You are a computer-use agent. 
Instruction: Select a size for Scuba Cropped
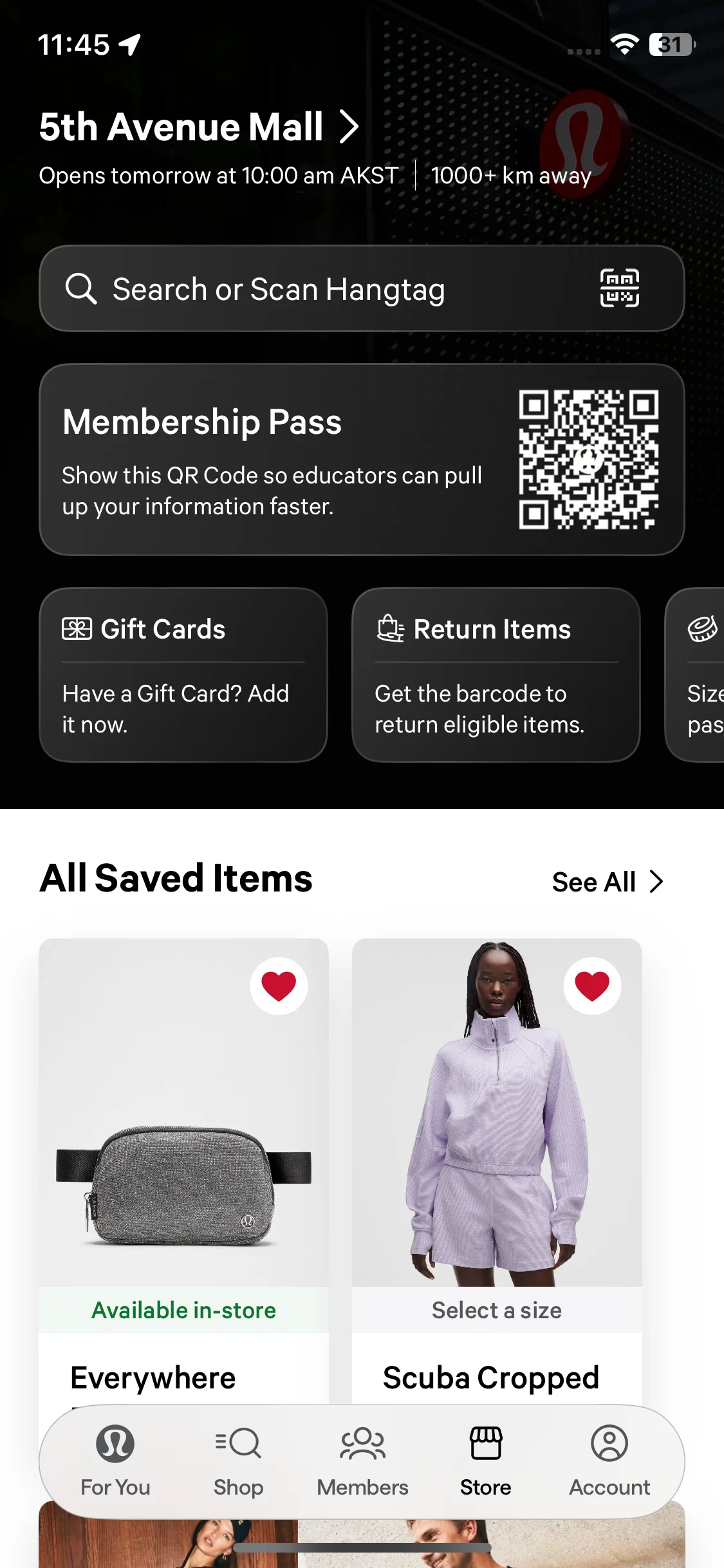[497, 1310]
